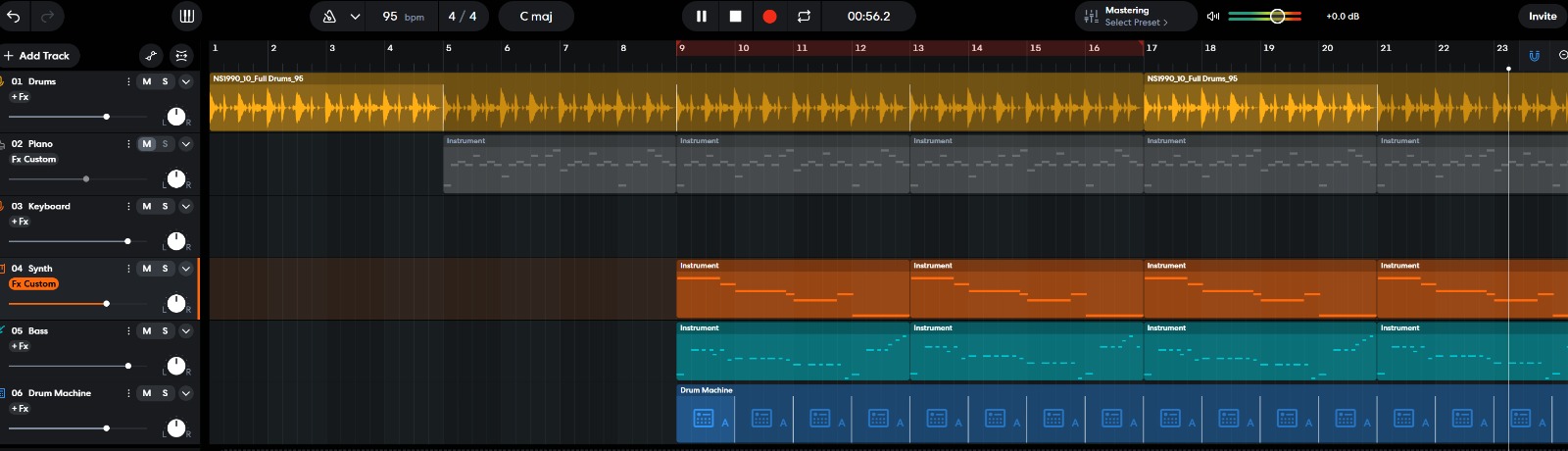This screenshot has height=451, width=1568.
Task: Open the C maj key selector
Action: tap(536, 17)
